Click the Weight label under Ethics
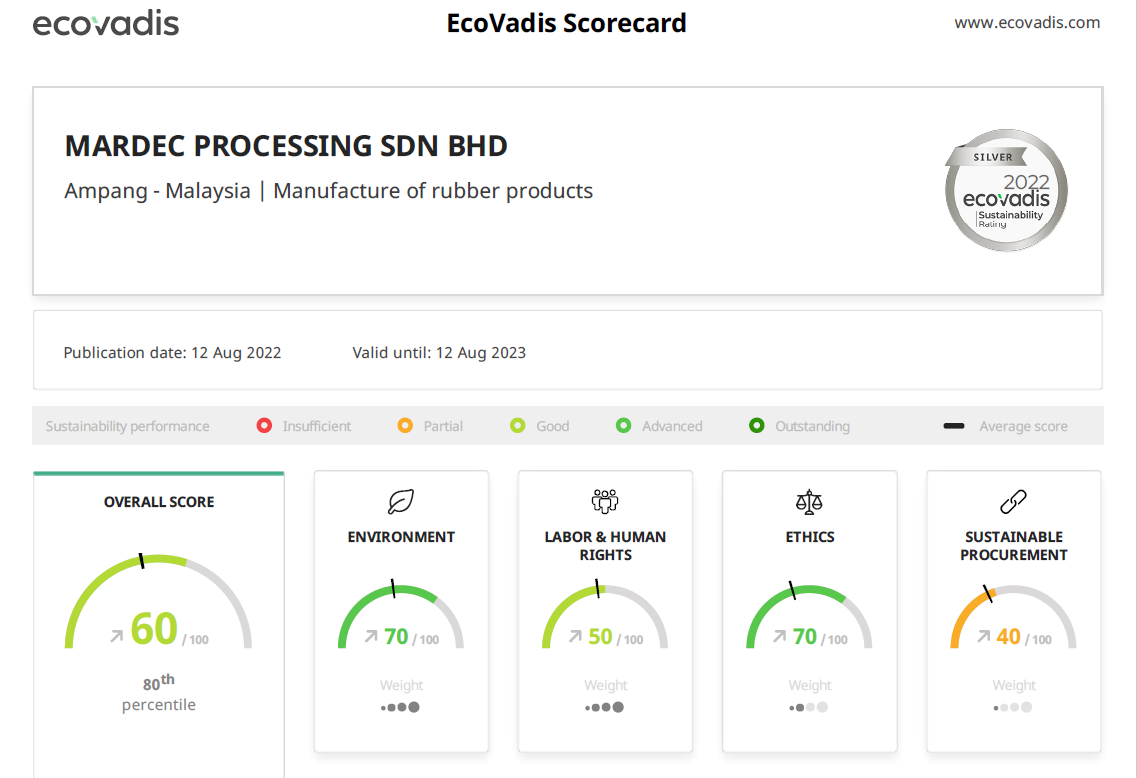Viewport: 1137px width, 778px height. pyautogui.click(x=810, y=685)
